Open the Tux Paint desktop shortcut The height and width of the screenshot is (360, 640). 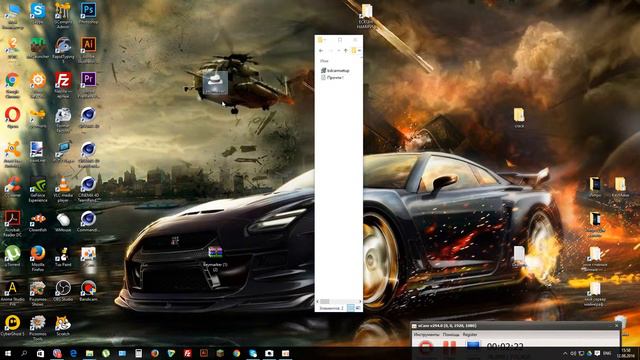tap(63, 256)
